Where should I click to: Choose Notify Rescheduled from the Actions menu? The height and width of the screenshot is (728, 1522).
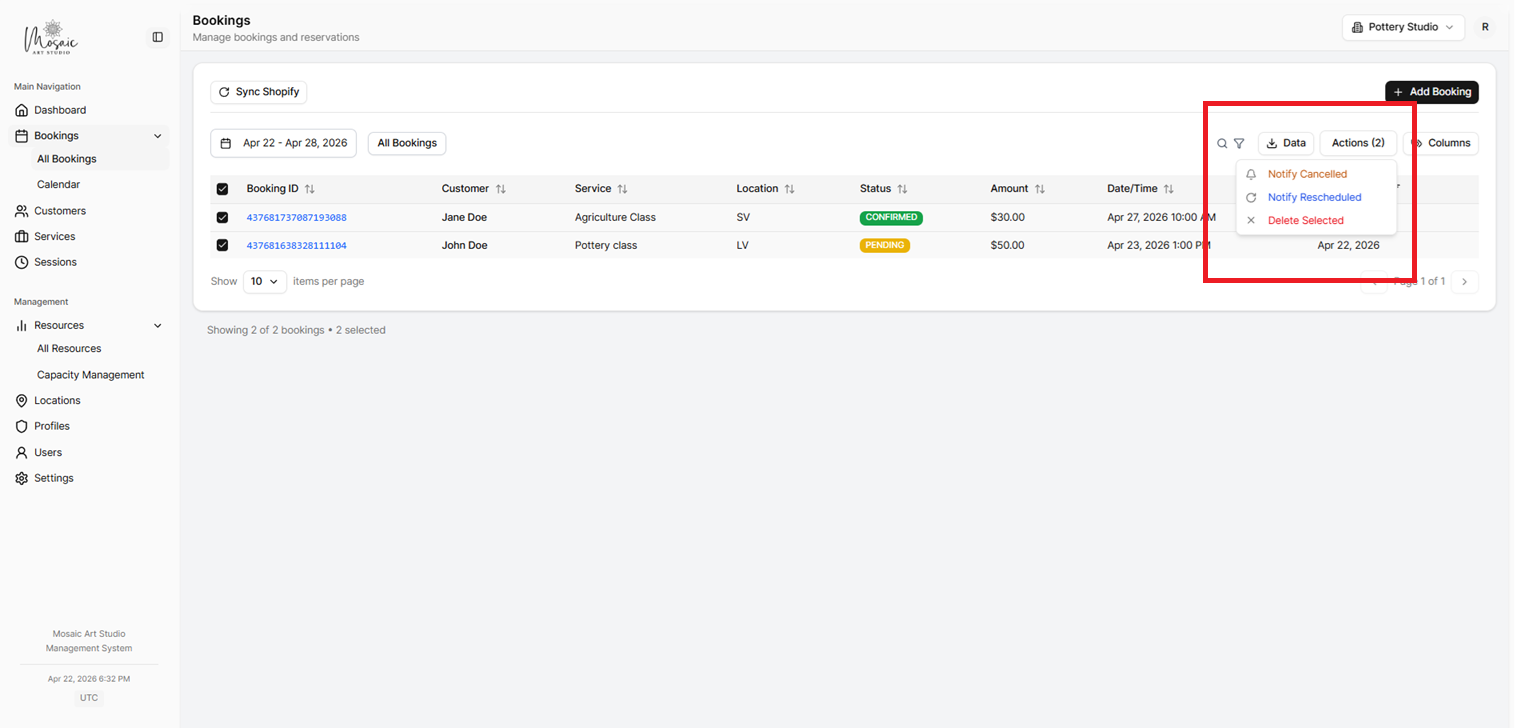(x=1315, y=197)
